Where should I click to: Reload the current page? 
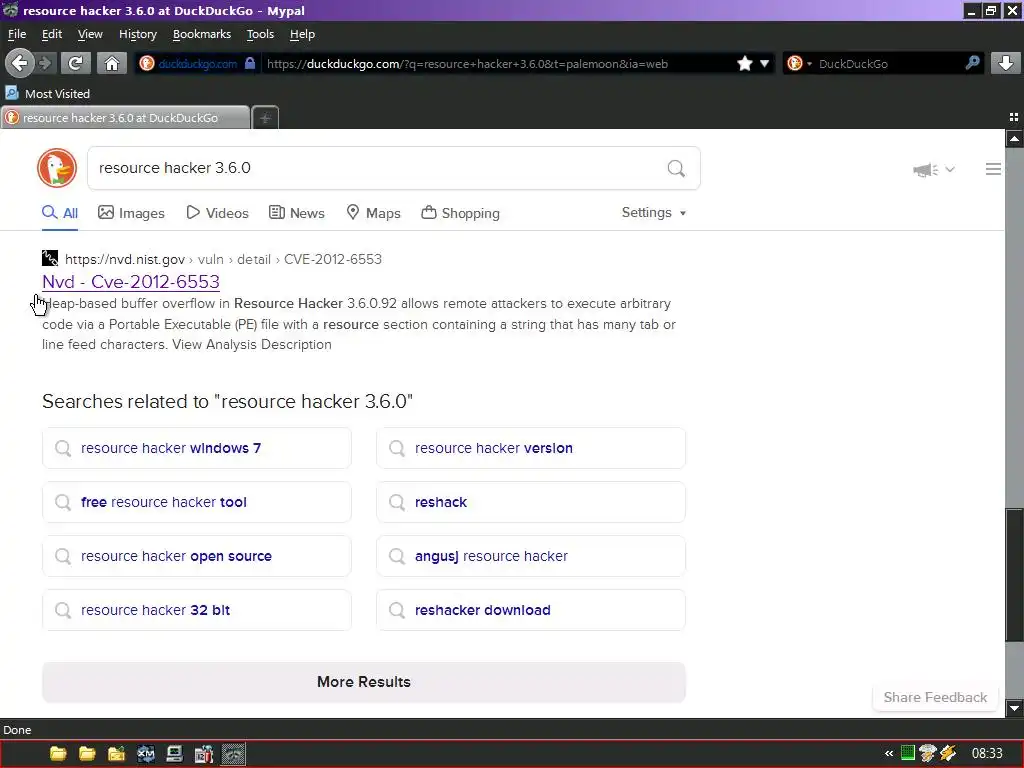click(76, 63)
